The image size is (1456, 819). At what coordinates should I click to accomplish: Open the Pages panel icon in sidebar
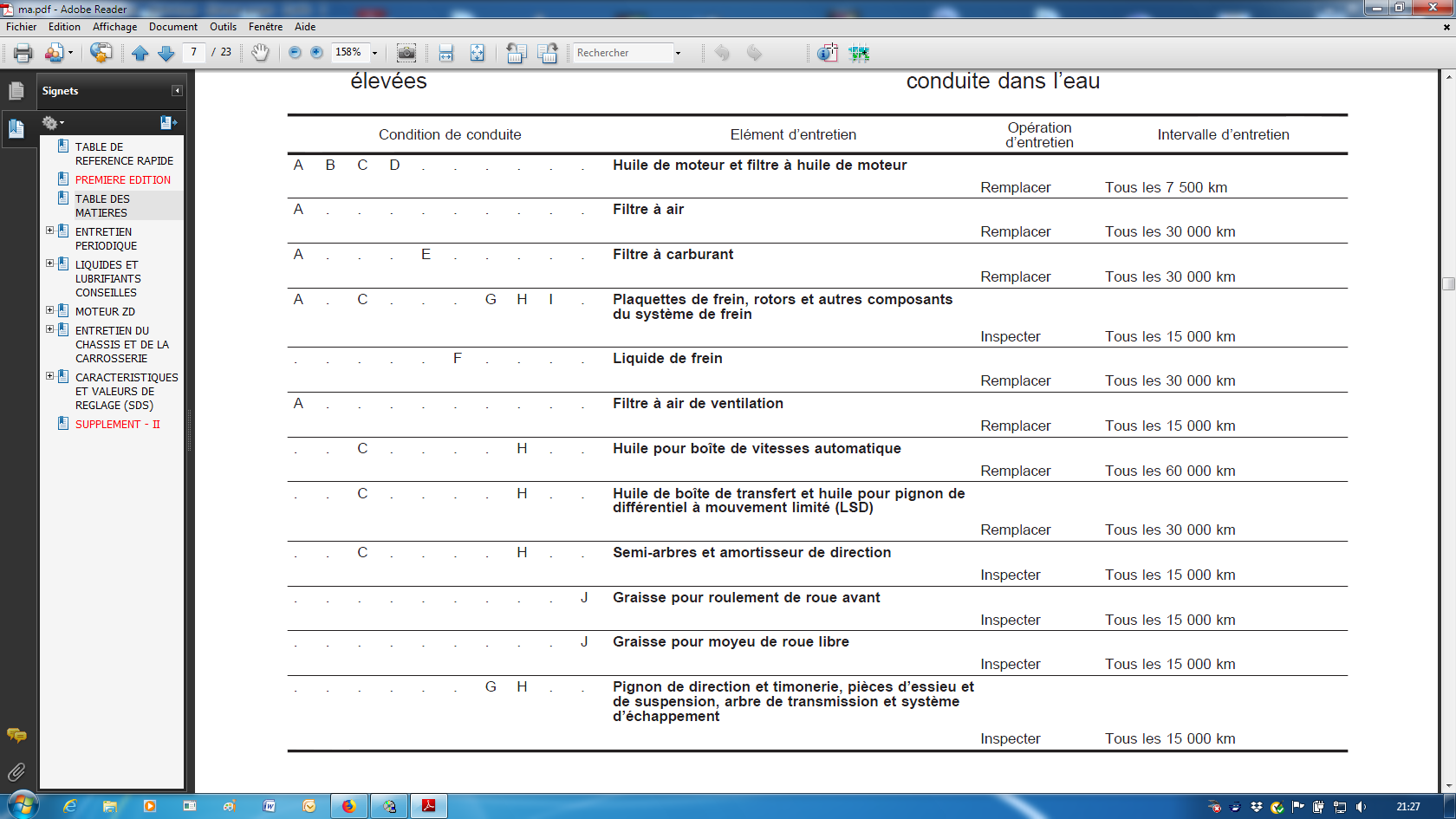pyautogui.click(x=16, y=90)
